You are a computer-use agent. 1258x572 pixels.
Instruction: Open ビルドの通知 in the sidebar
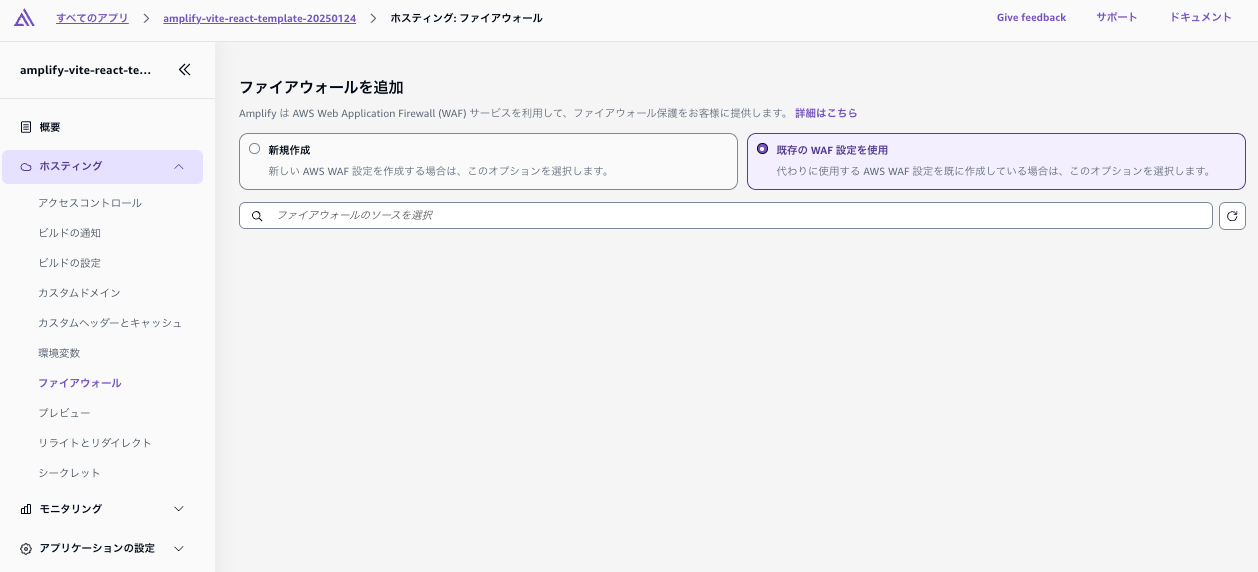pyautogui.click(x=69, y=233)
